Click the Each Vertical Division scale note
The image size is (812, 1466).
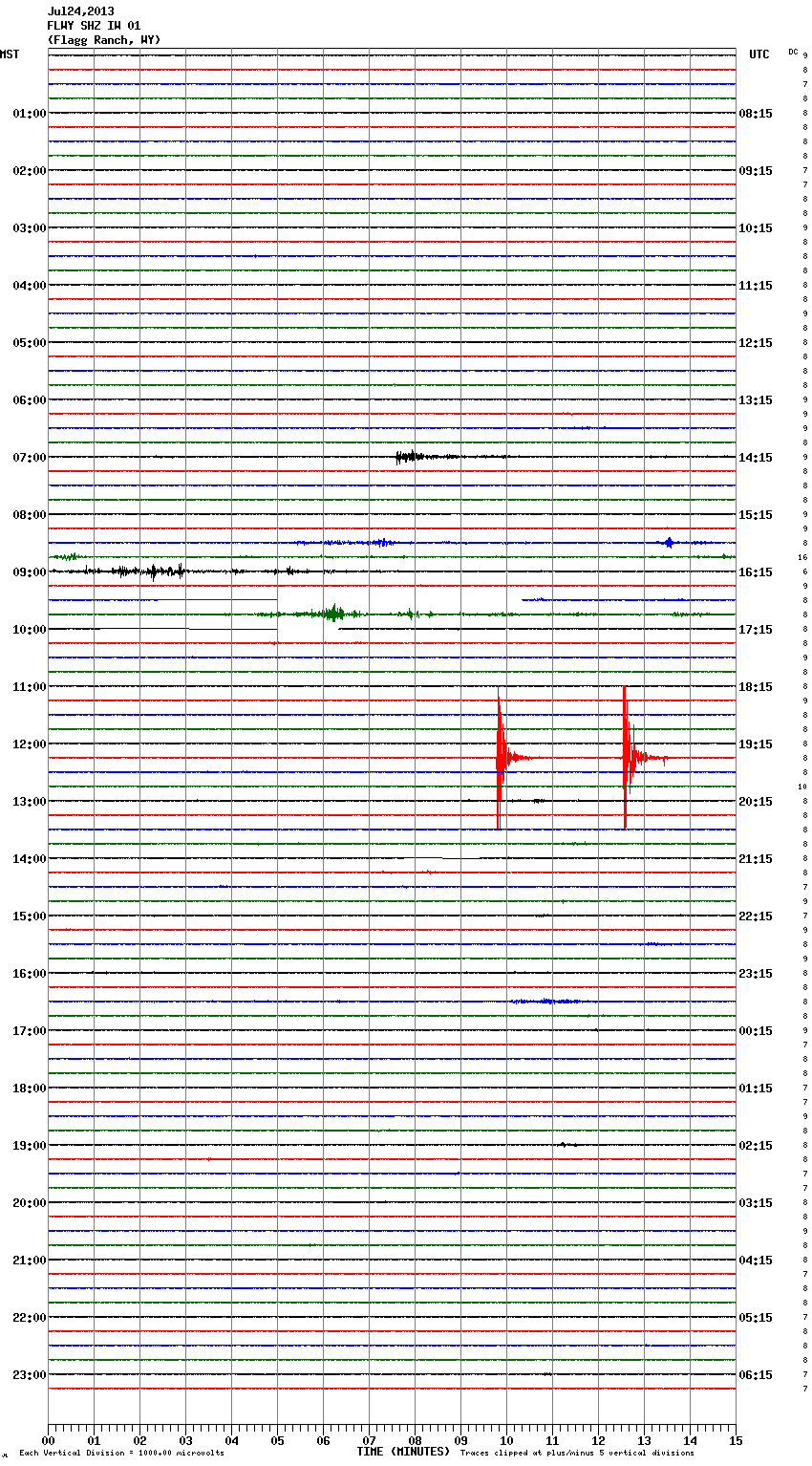[x=121, y=1453]
